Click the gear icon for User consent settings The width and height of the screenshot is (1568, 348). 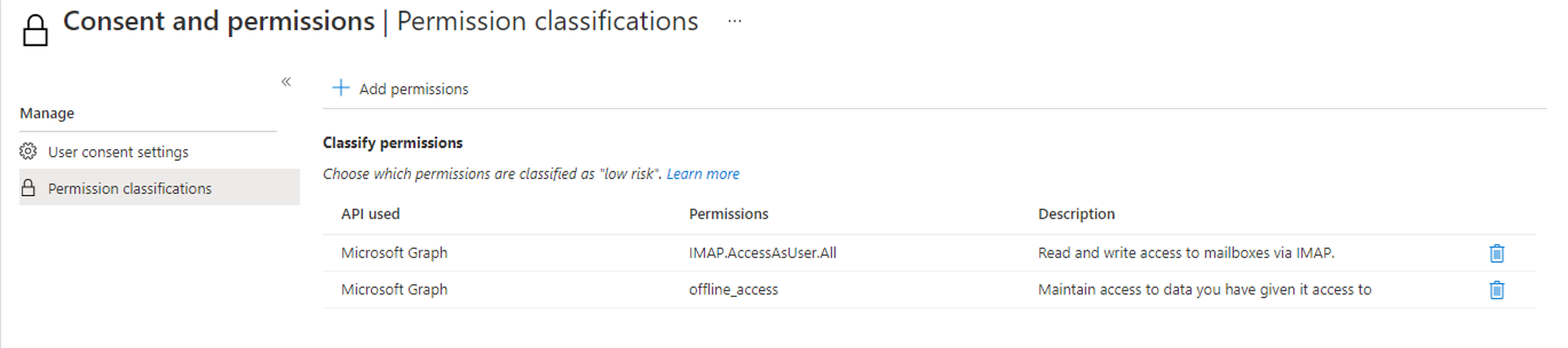coord(28,151)
